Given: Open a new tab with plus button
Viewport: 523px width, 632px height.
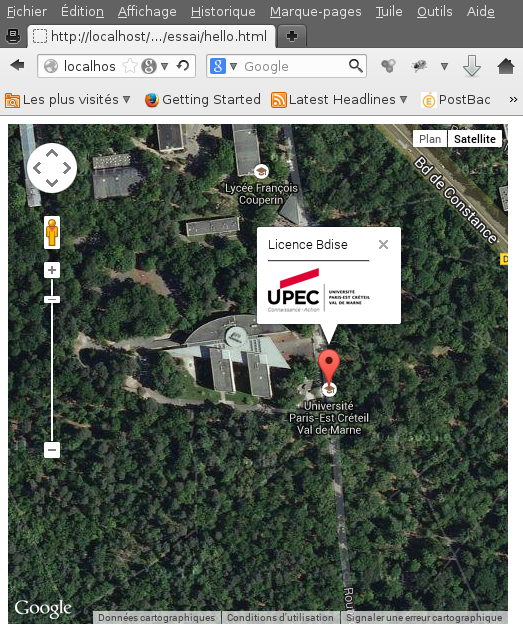Looking at the screenshot, I should [292, 36].
